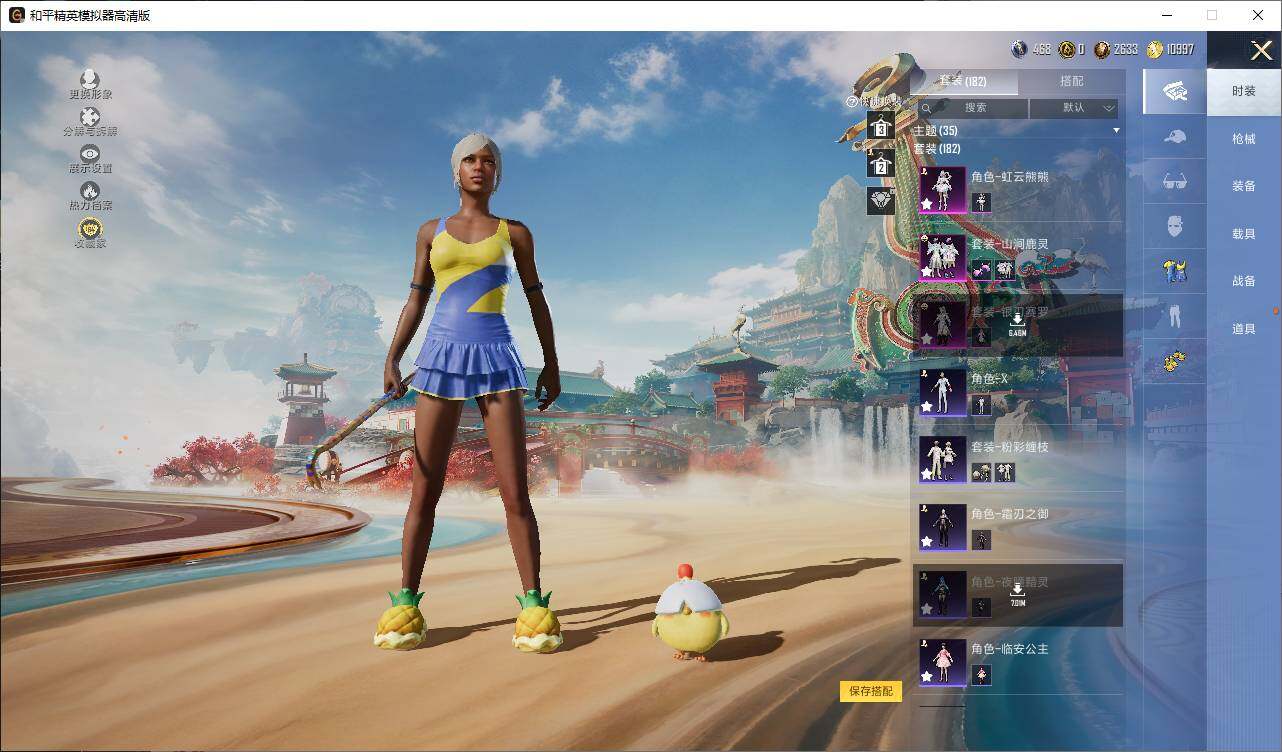
Task: Select the hat category icon
Action: click(x=1174, y=137)
